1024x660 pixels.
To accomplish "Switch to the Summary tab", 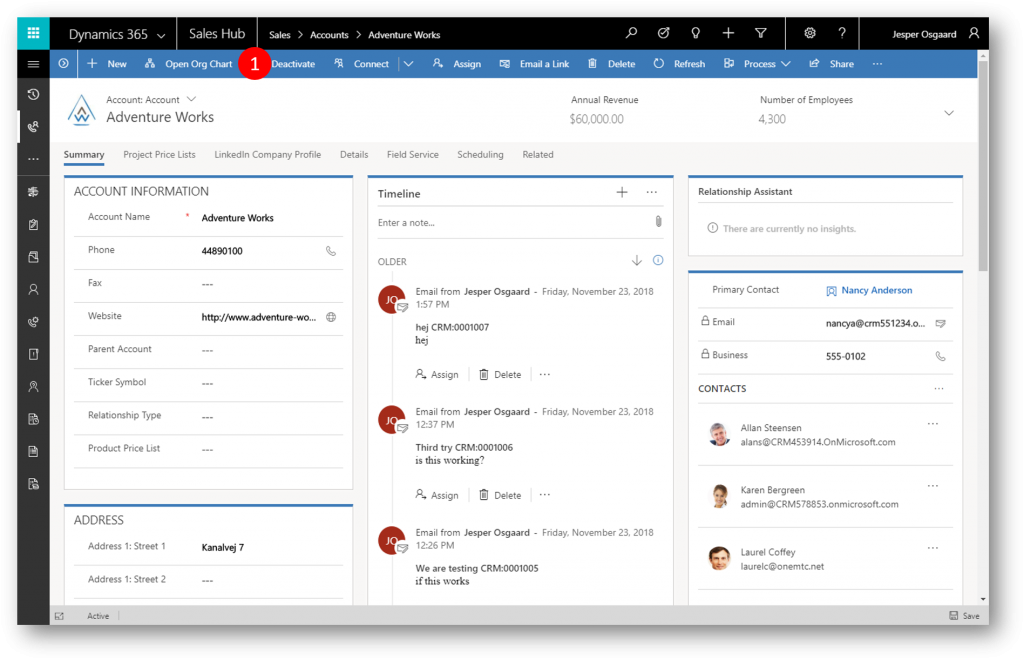I will 84,155.
